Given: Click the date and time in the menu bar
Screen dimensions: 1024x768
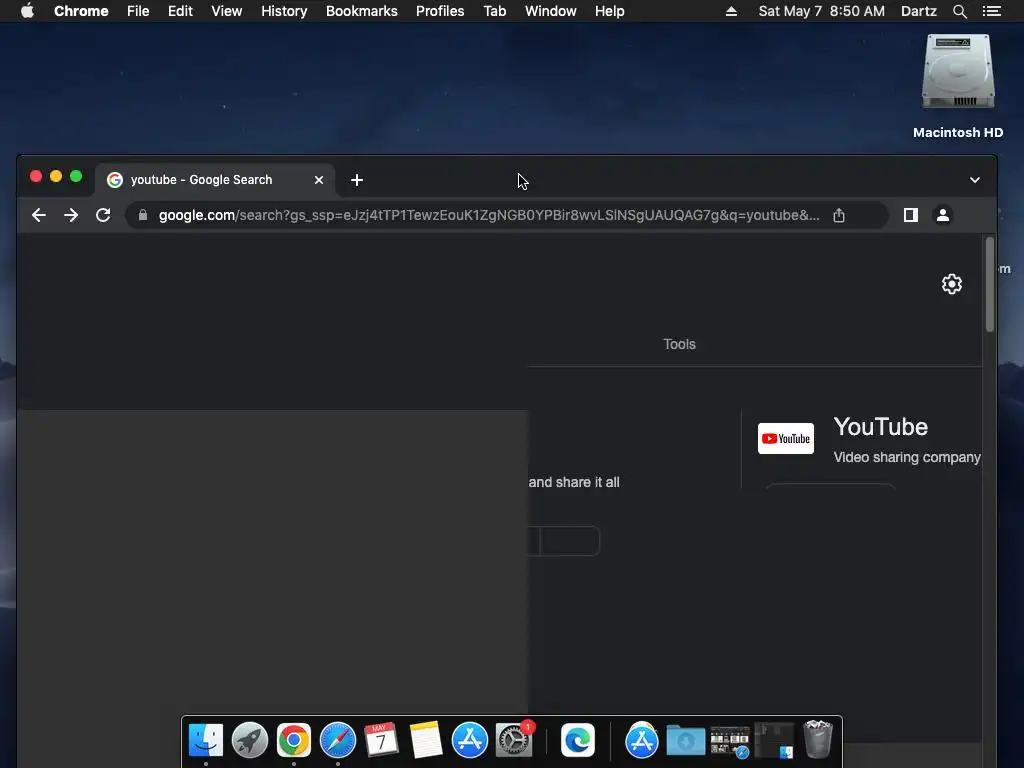Looking at the screenshot, I should coord(822,11).
